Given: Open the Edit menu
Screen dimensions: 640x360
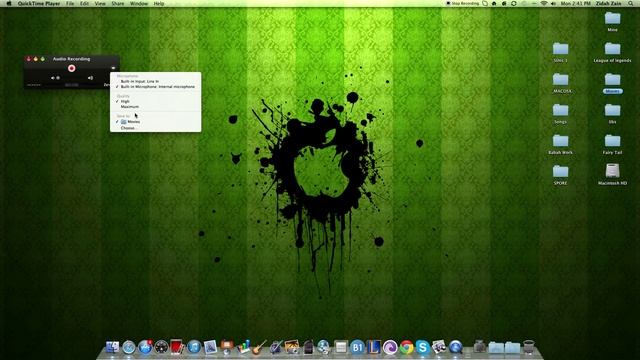Looking at the screenshot, I should pos(84,3).
